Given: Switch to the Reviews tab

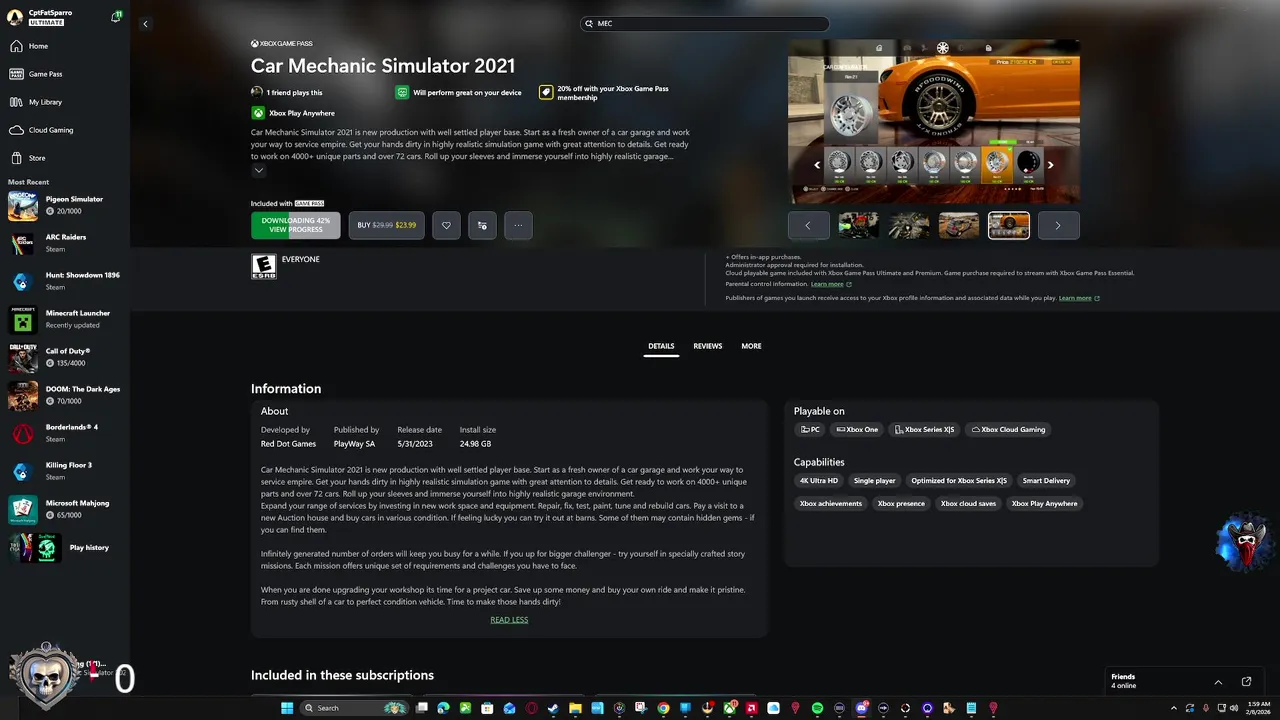Looking at the screenshot, I should click(x=708, y=346).
